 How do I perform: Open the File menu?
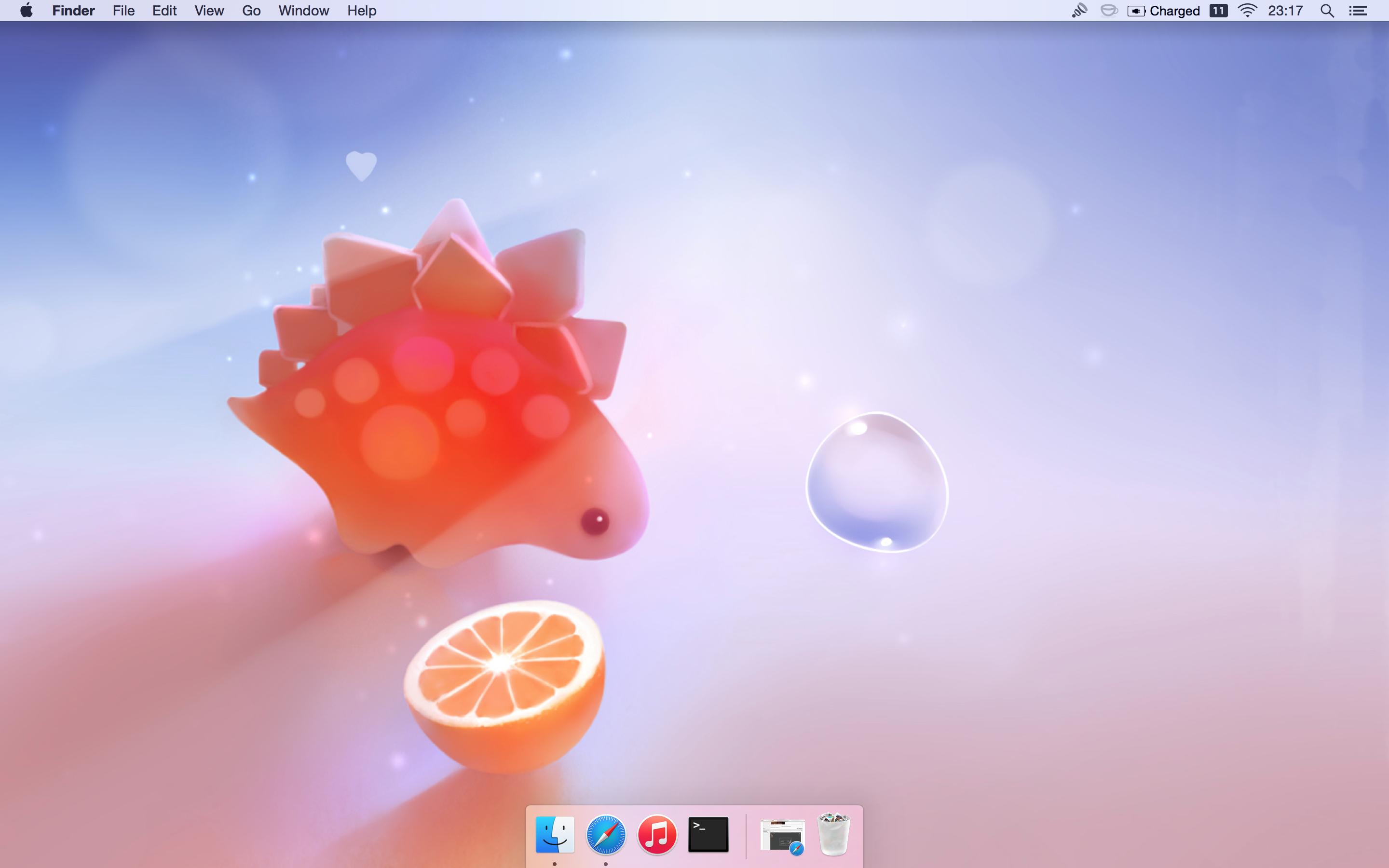click(x=123, y=11)
